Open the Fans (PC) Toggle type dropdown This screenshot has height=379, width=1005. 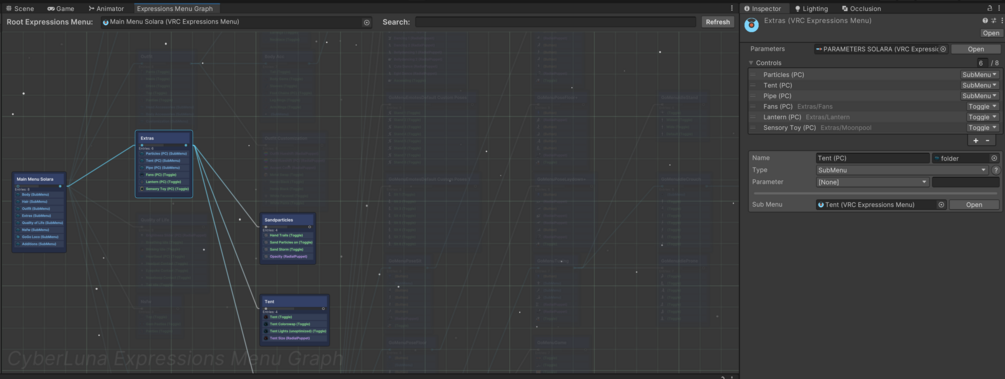pos(983,106)
